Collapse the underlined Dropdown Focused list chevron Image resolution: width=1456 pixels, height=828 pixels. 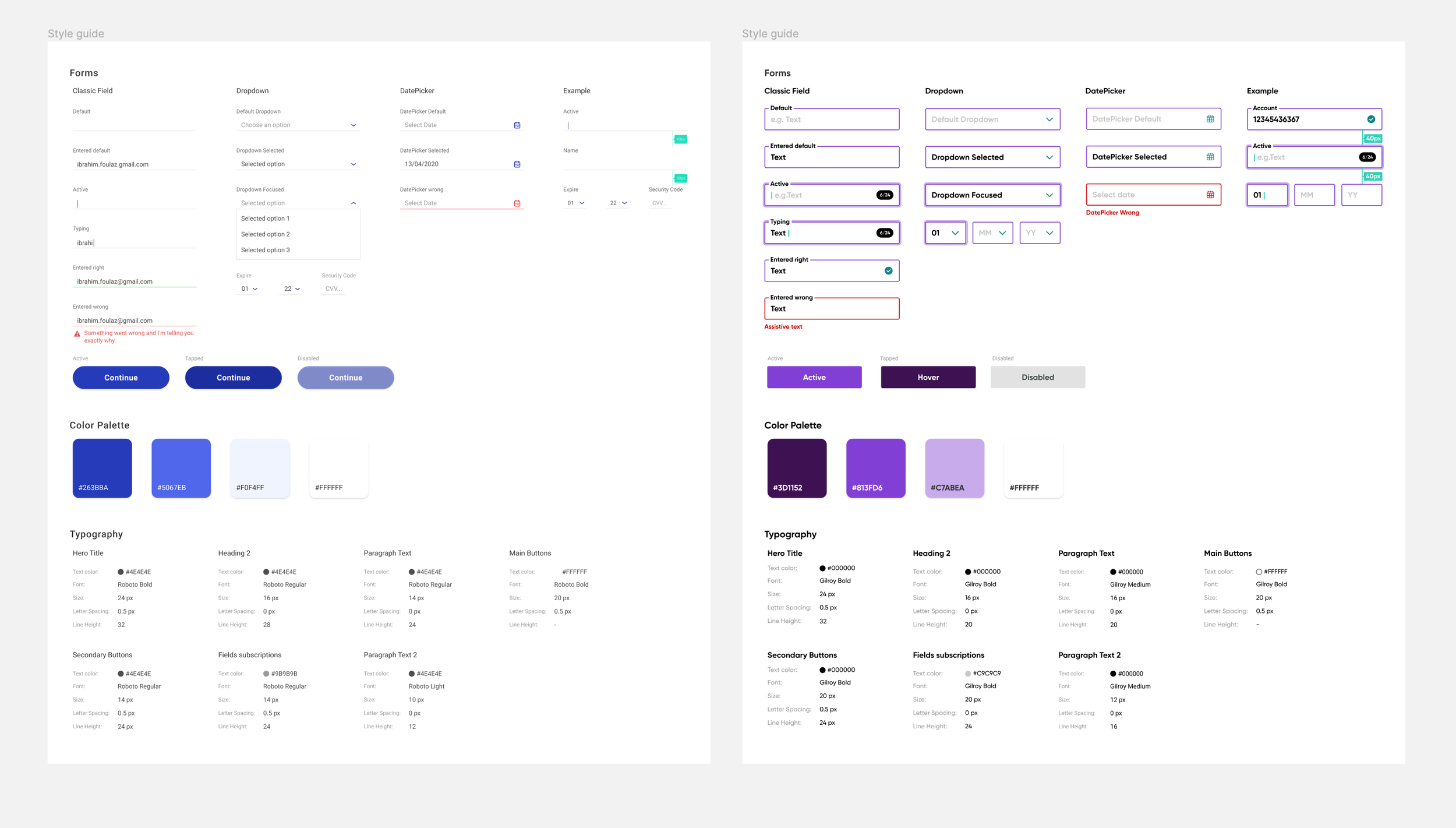tap(353, 203)
